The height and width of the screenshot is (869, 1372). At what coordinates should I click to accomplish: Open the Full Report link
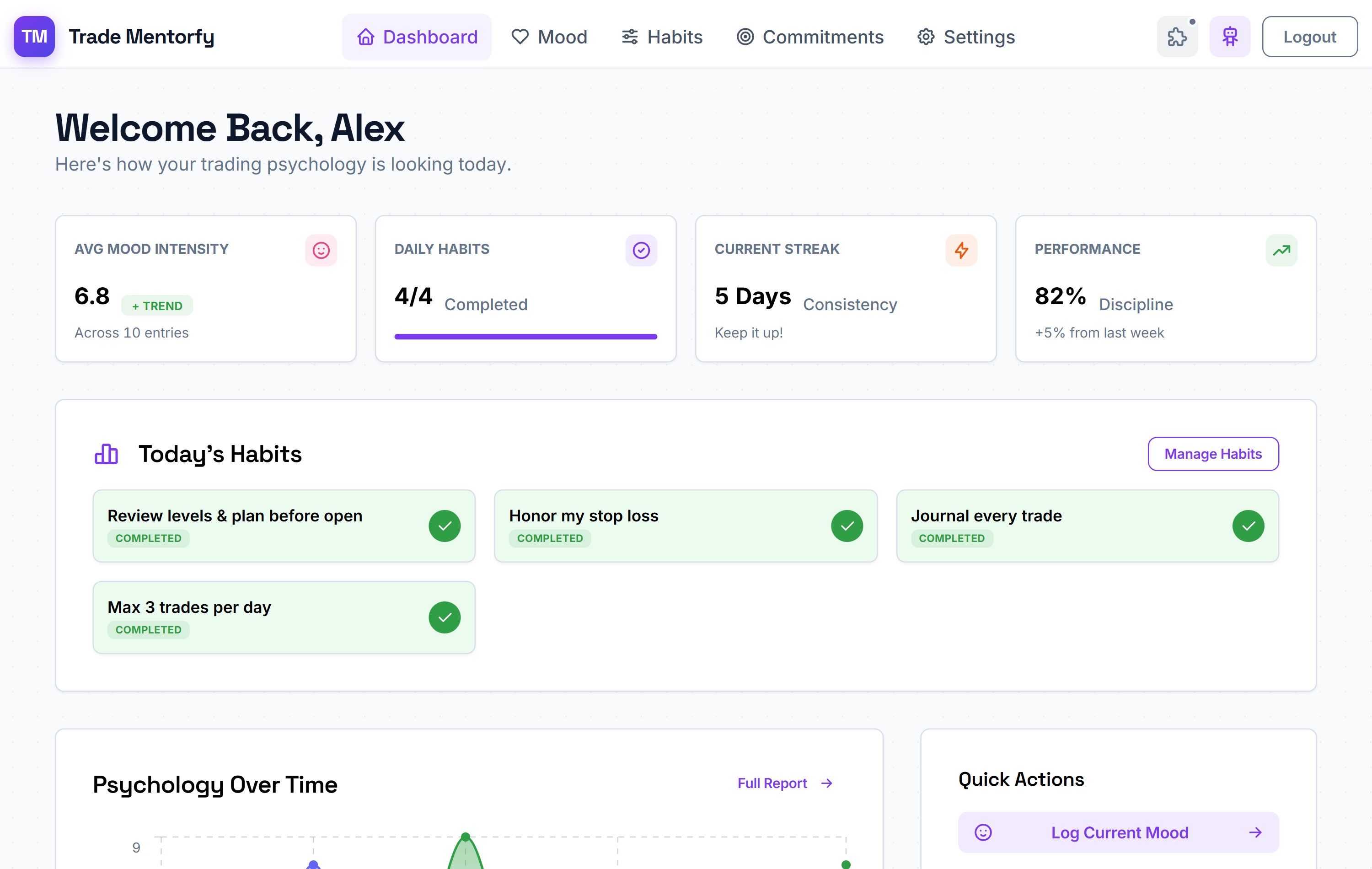click(x=785, y=783)
